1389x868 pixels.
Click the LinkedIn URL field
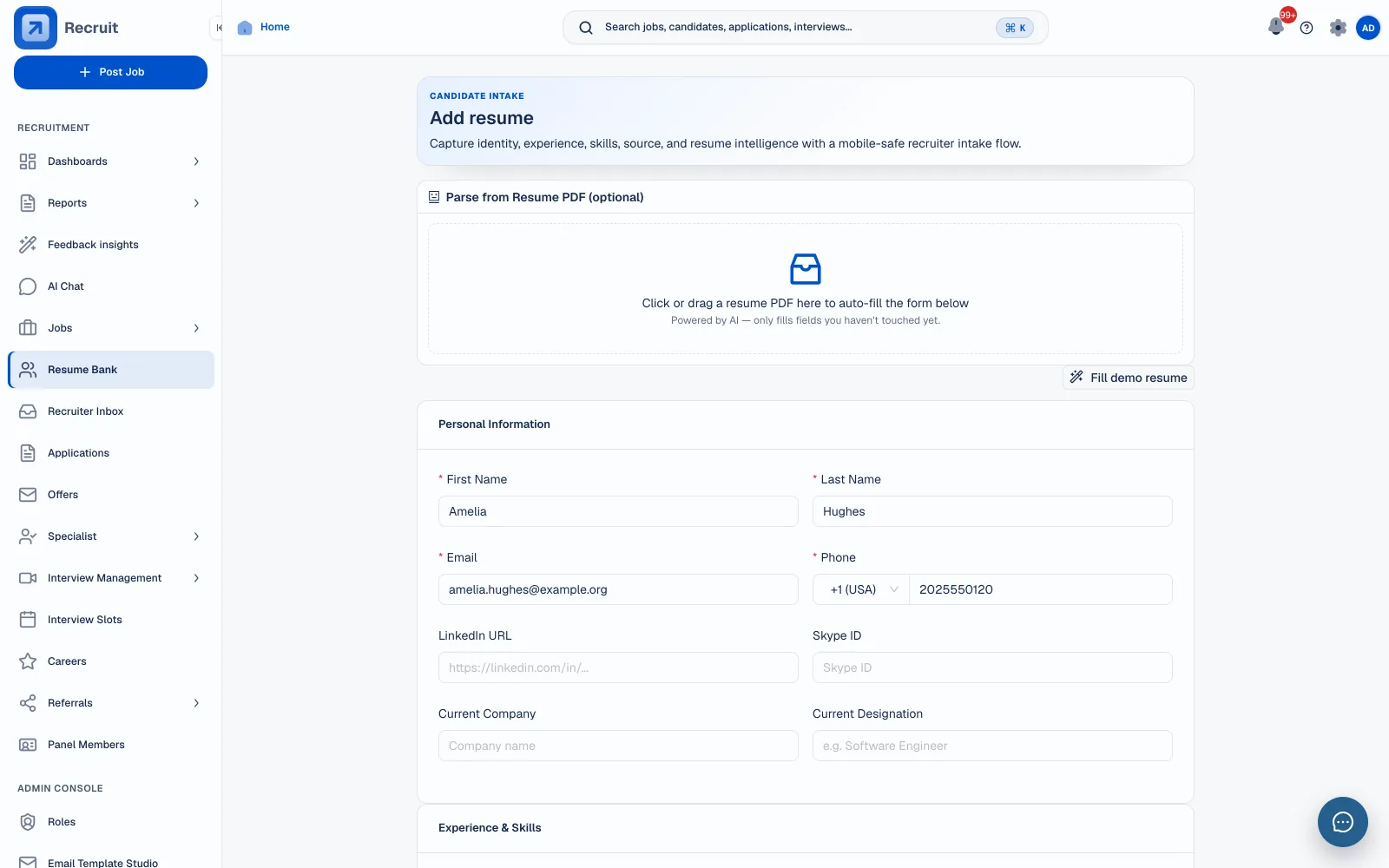pyautogui.click(x=618, y=667)
